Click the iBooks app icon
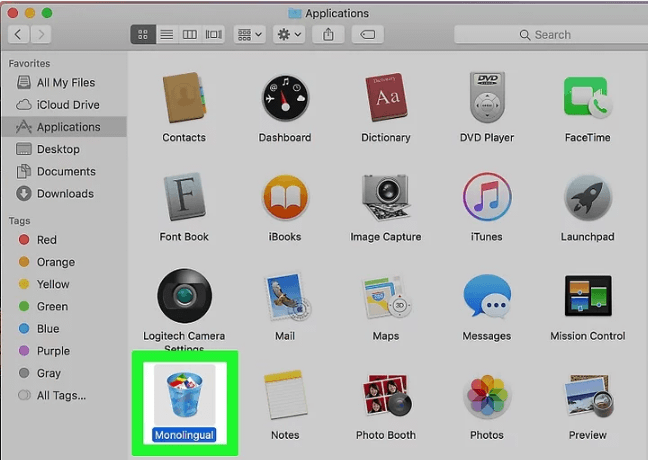This screenshot has height=460, width=648. click(x=285, y=198)
